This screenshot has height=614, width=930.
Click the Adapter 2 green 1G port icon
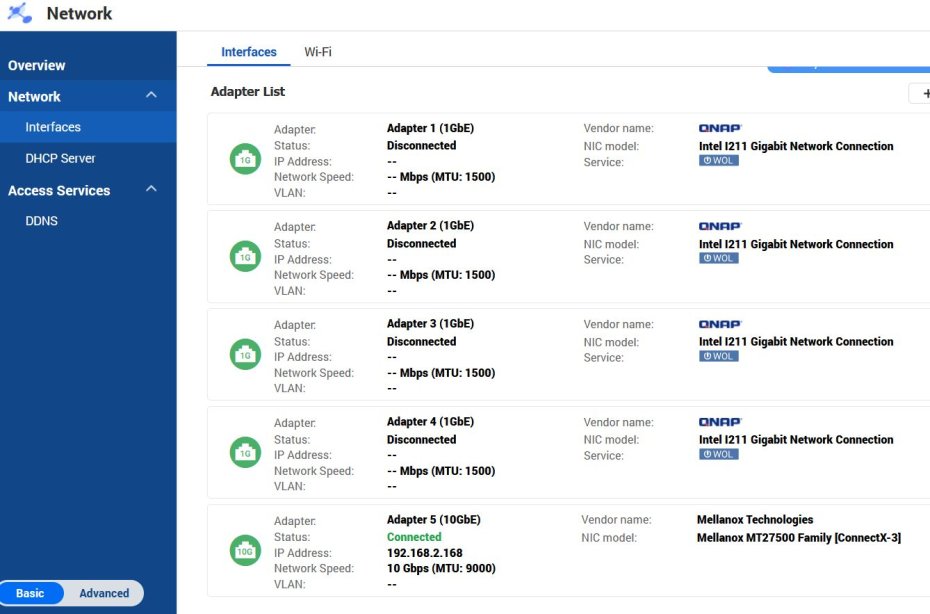pyautogui.click(x=245, y=257)
